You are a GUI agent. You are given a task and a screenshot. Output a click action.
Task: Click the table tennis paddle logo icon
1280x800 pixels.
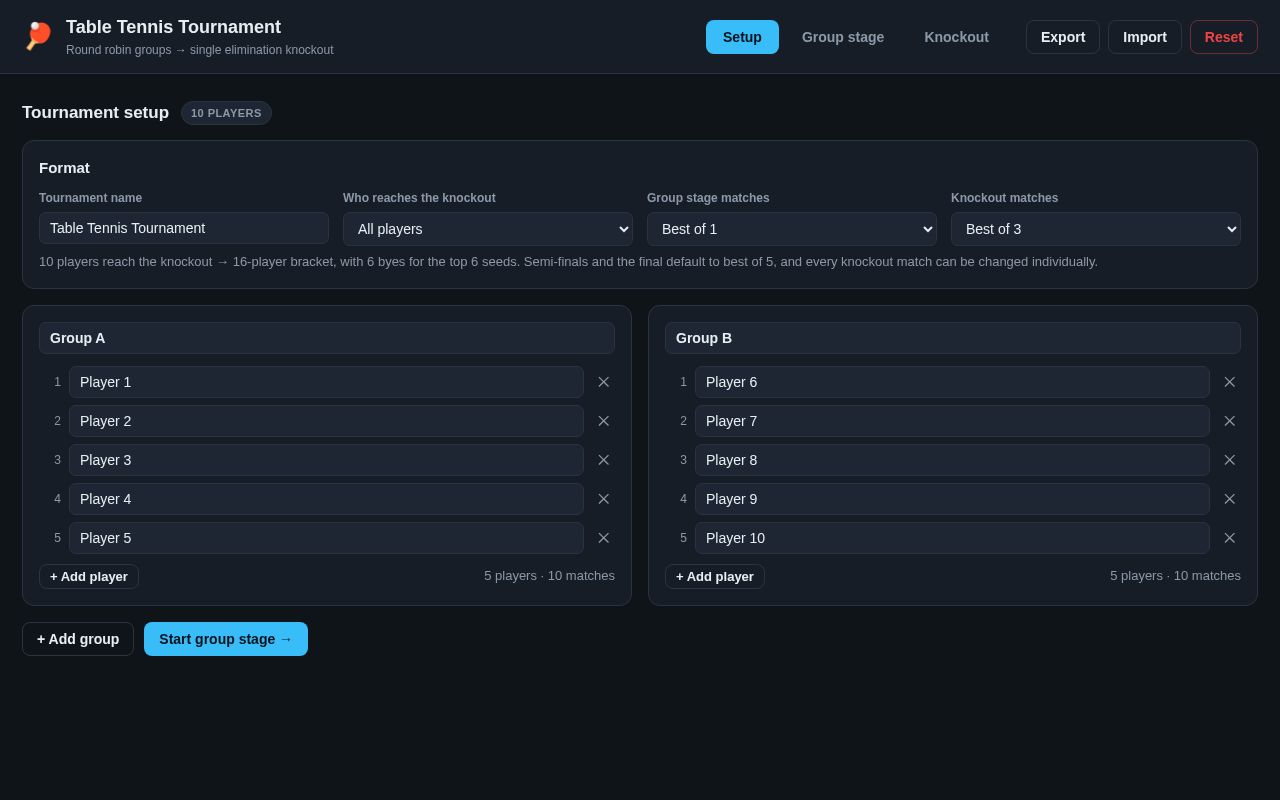click(38, 37)
